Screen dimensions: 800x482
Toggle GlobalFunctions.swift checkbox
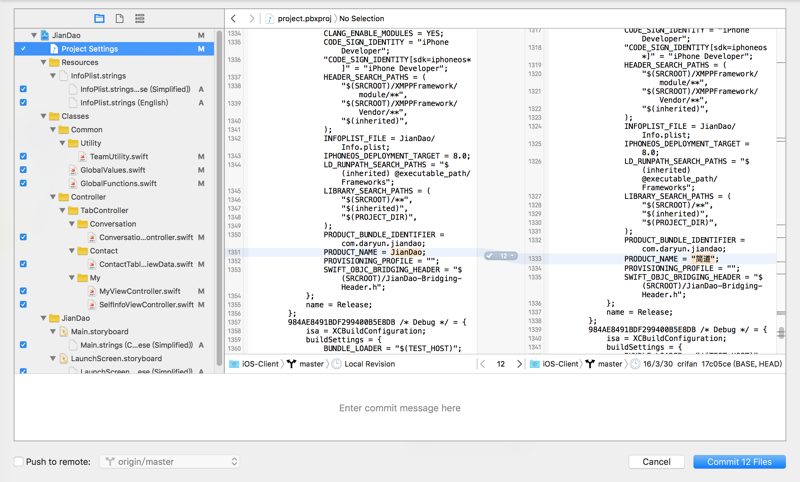[23, 184]
